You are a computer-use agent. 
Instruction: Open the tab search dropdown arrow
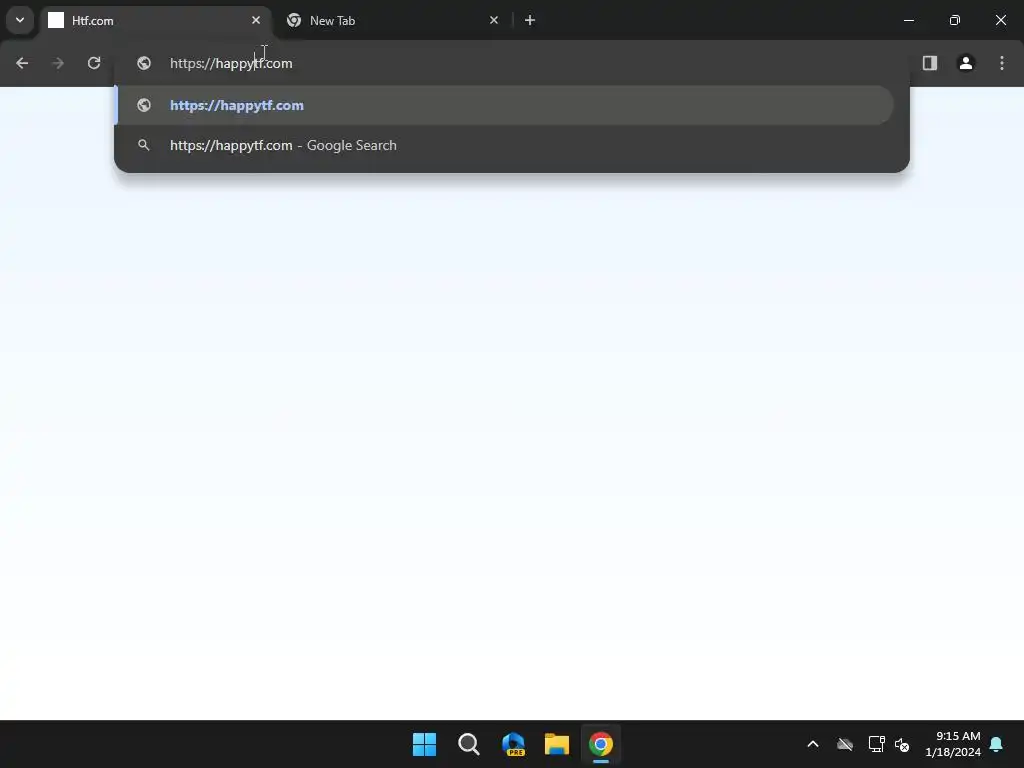[x=20, y=20]
